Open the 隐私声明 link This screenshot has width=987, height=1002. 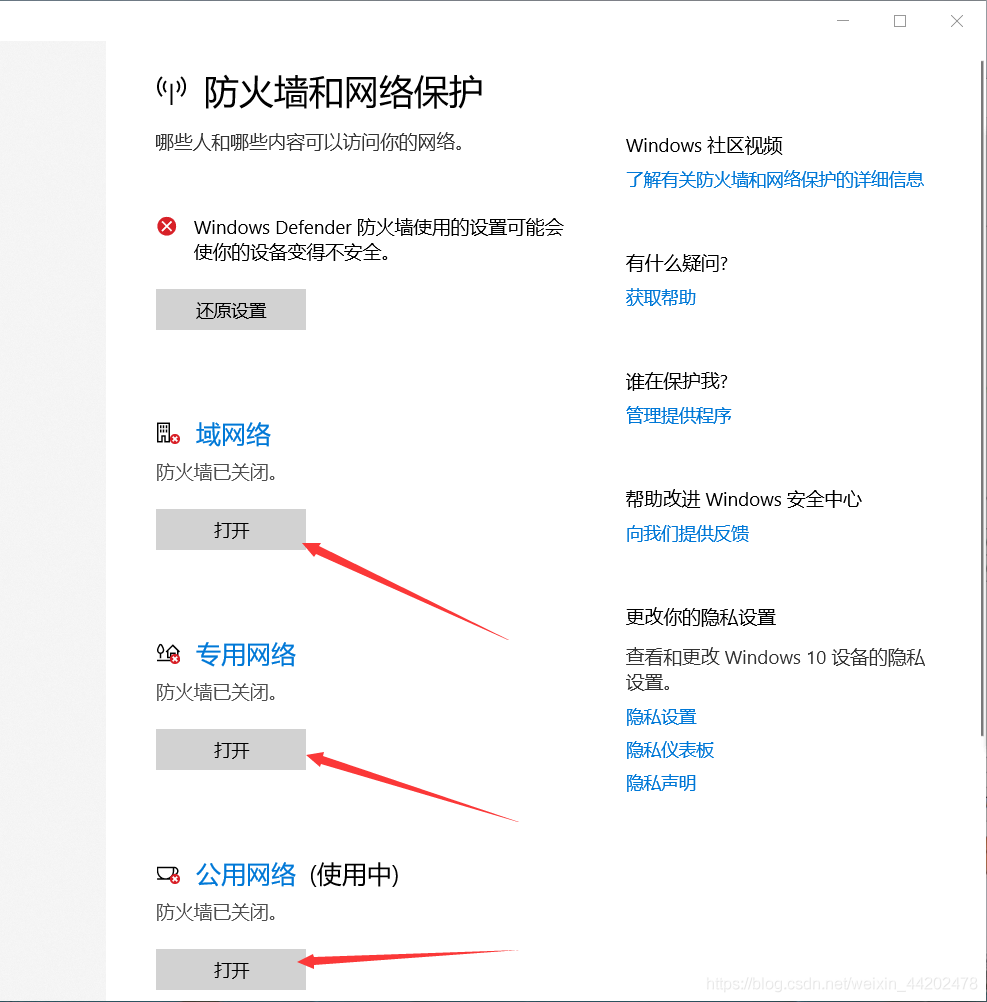point(661,783)
